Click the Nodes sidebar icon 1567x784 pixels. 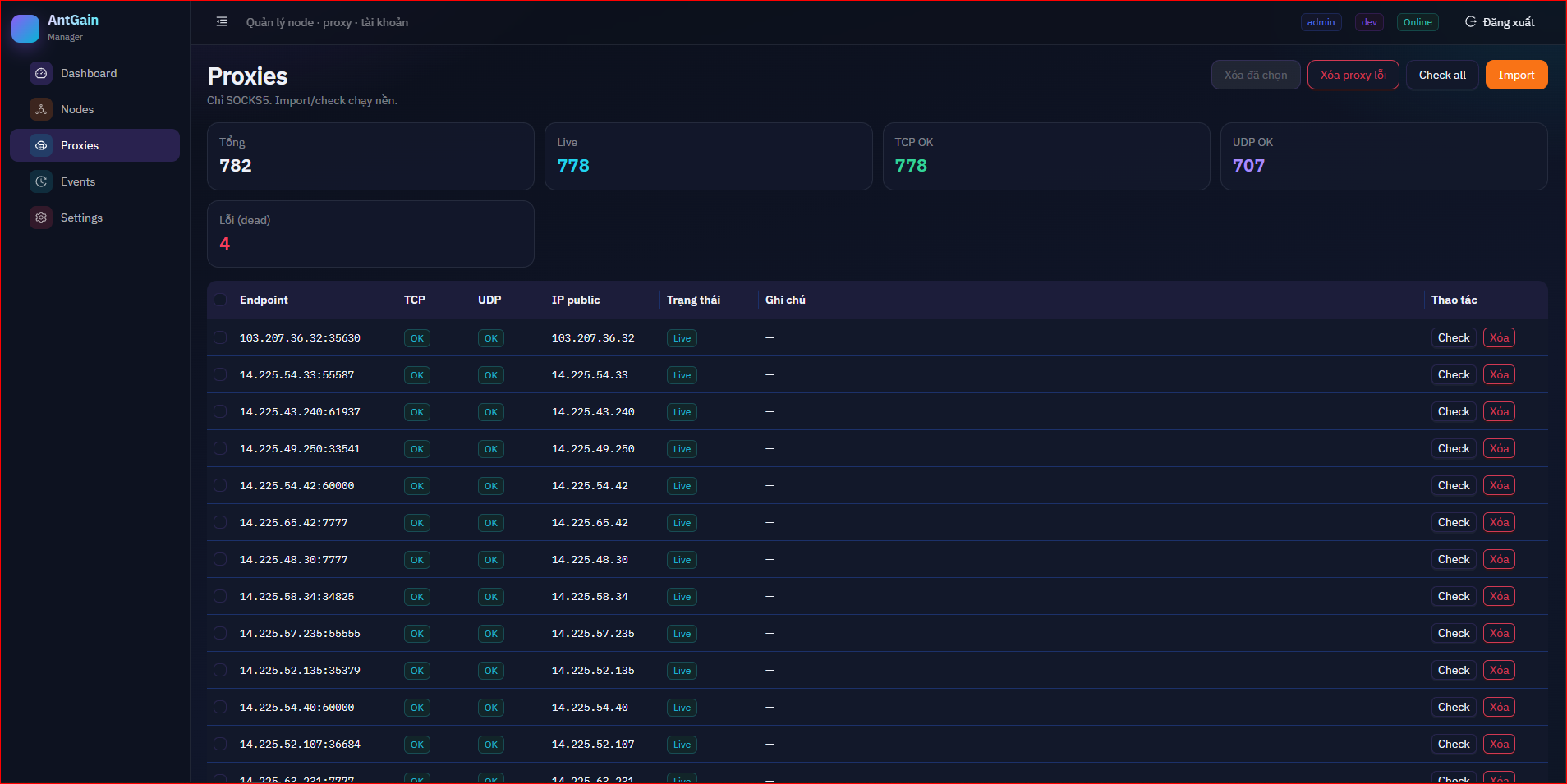click(x=41, y=109)
